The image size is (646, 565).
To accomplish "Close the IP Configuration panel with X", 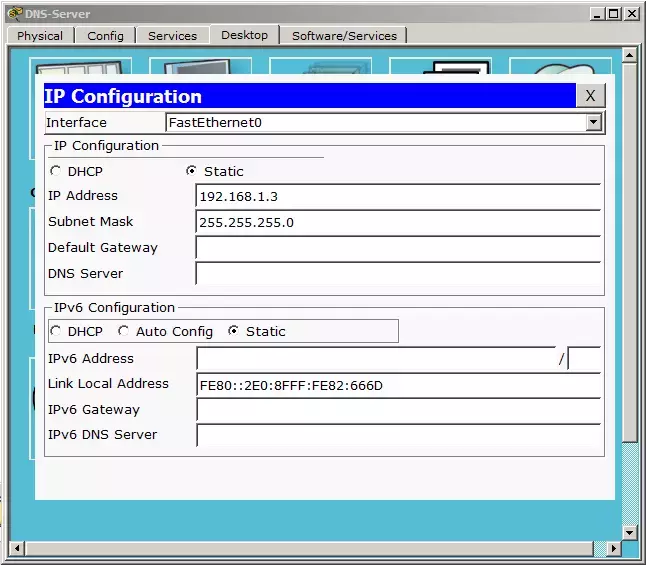I will pos(590,96).
